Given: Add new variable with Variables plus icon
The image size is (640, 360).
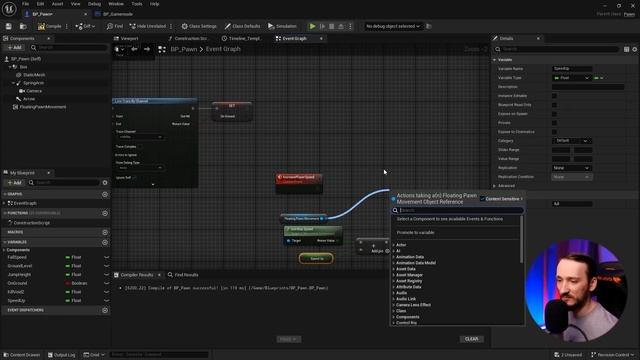Looking at the screenshot, I should tap(105, 242).
